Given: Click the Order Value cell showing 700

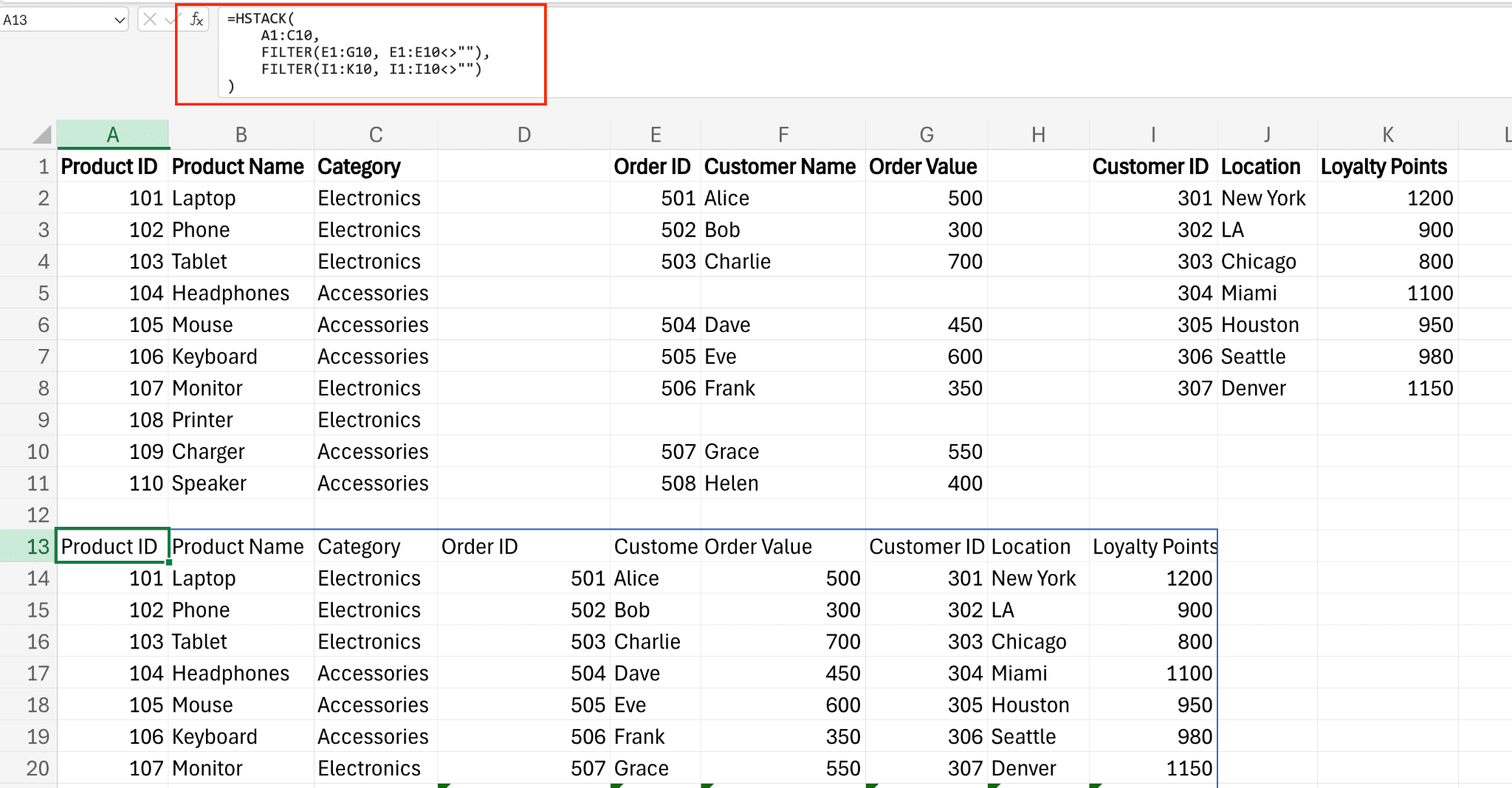Looking at the screenshot, I should [927, 261].
